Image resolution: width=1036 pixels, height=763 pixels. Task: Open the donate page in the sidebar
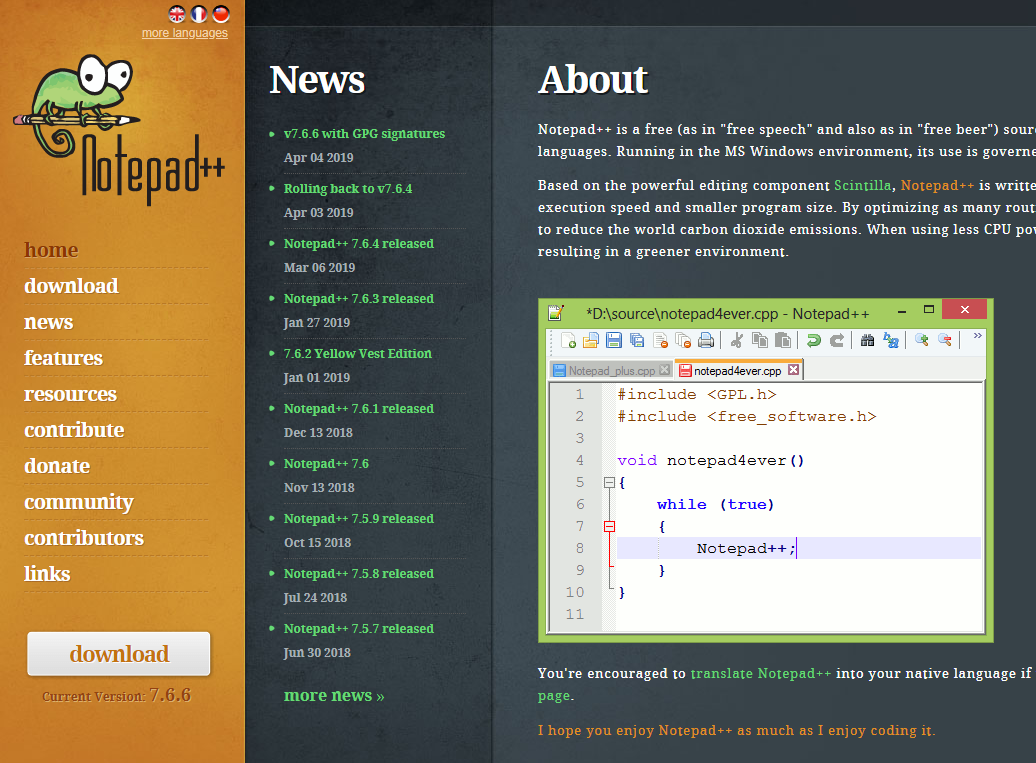(57, 466)
